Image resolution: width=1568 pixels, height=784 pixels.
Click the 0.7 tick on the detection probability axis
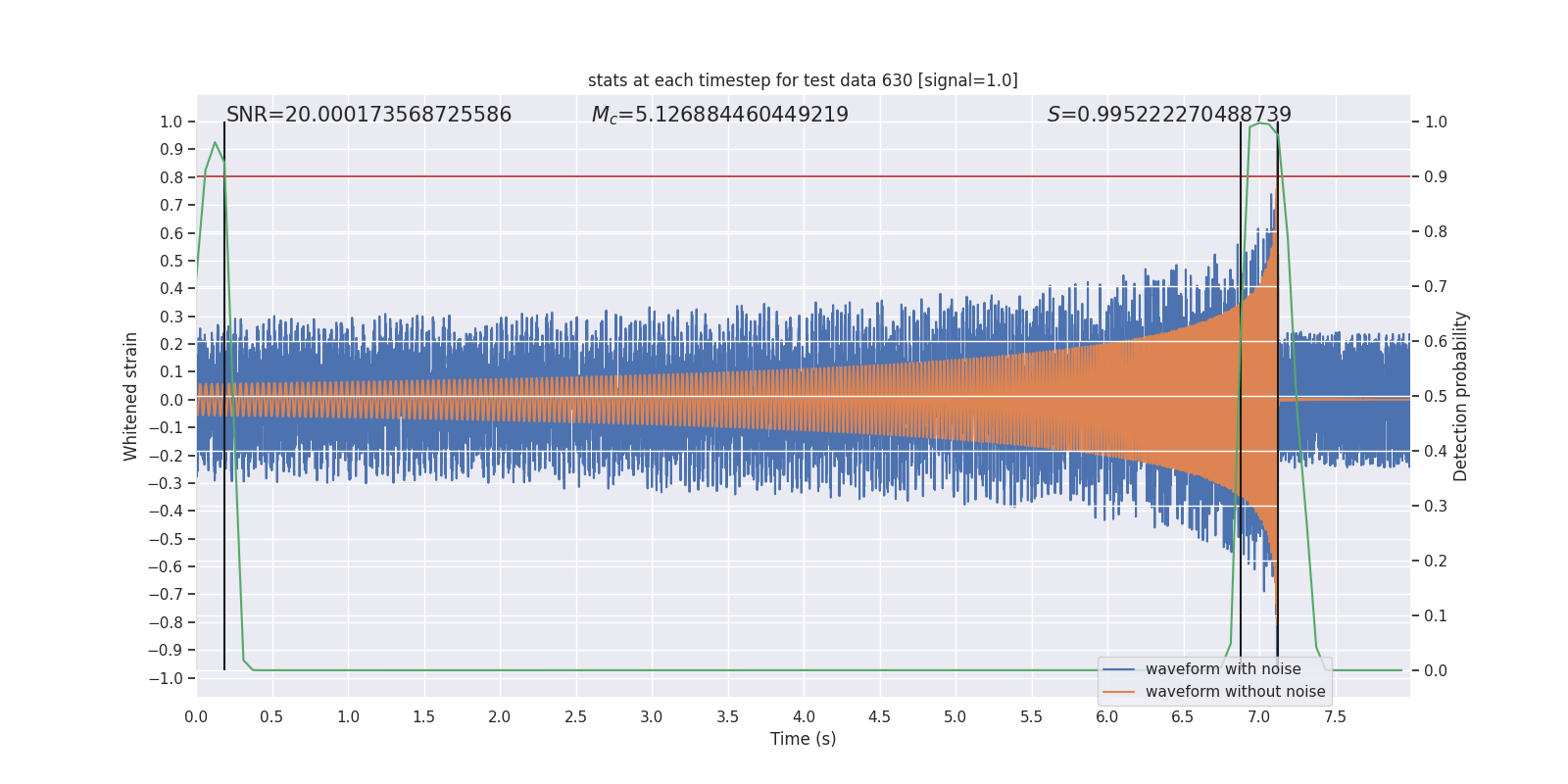pyautogui.click(x=1436, y=287)
